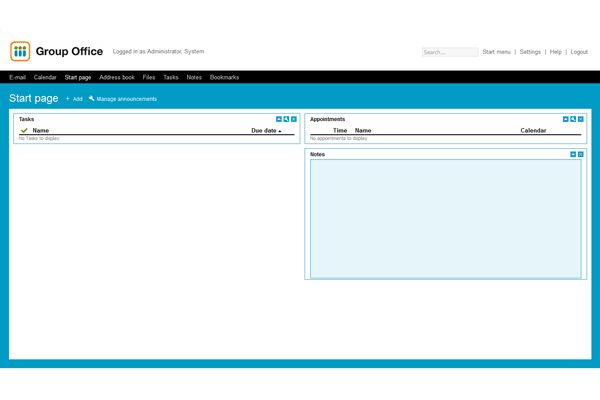This screenshot has width=600, height=400.
Task: Collapse the Notes panel
Action: click(573, 155)
